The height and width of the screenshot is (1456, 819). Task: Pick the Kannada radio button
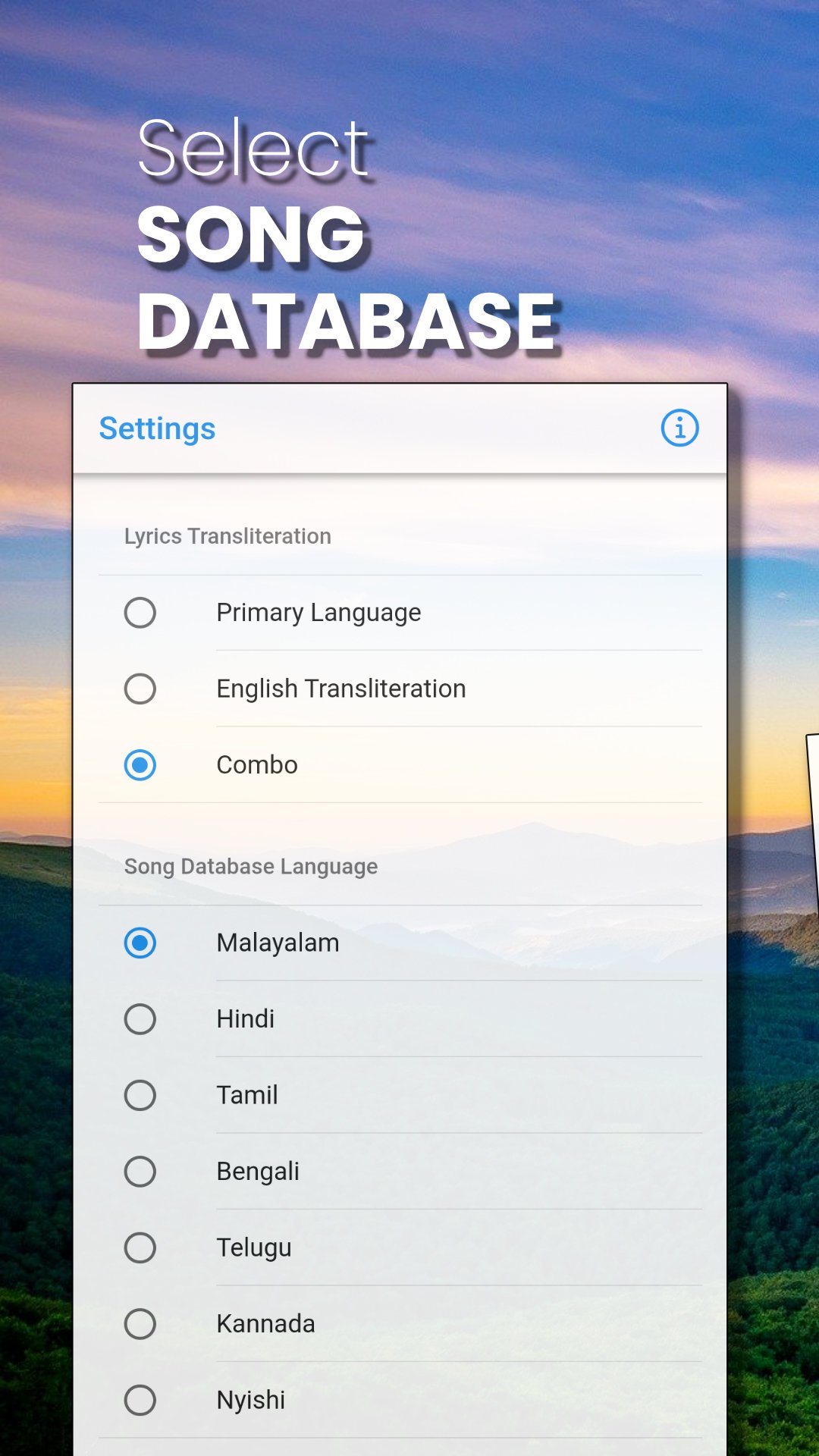[x=140, y=1324]
